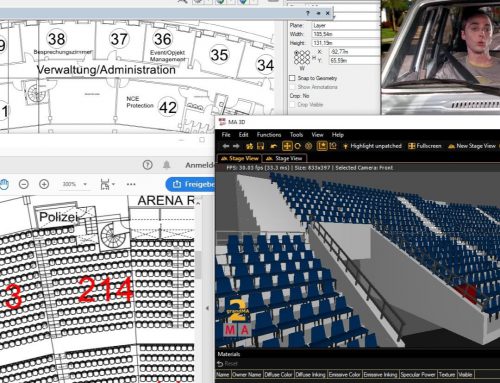Select the Move tool in MA 3D toolbar
Viewport: 500px width, 383px height.
click(287, 146)
